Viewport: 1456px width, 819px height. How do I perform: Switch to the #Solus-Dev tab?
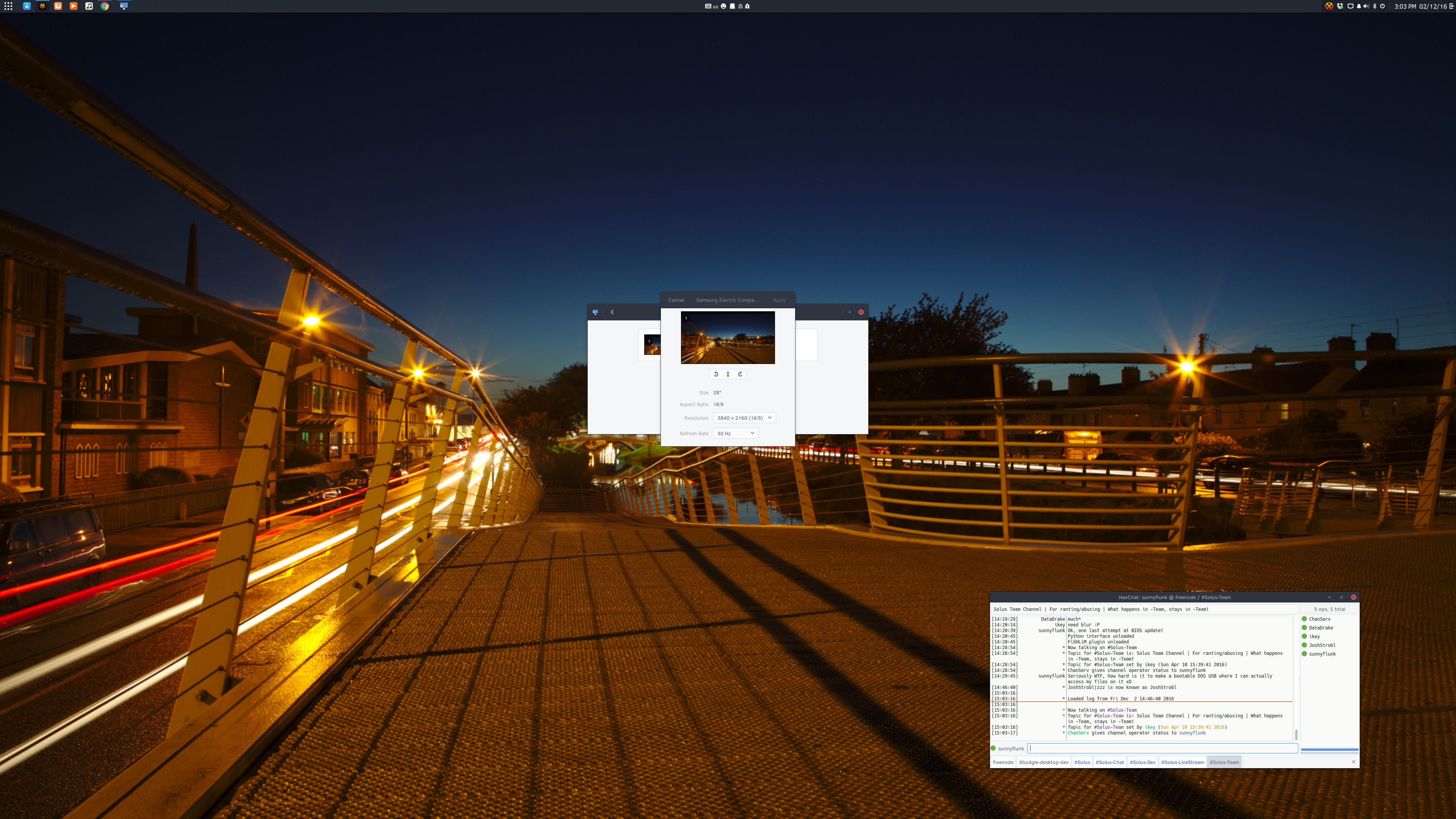tap(1142, 763)
